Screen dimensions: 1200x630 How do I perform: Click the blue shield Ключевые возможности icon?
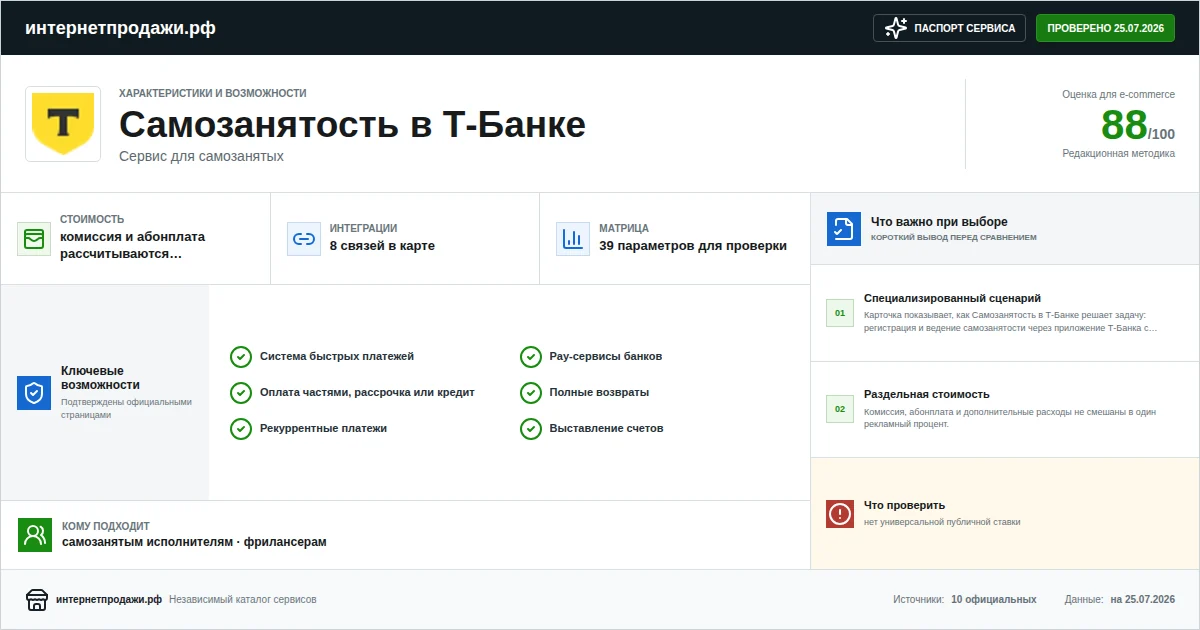(34, 393)
